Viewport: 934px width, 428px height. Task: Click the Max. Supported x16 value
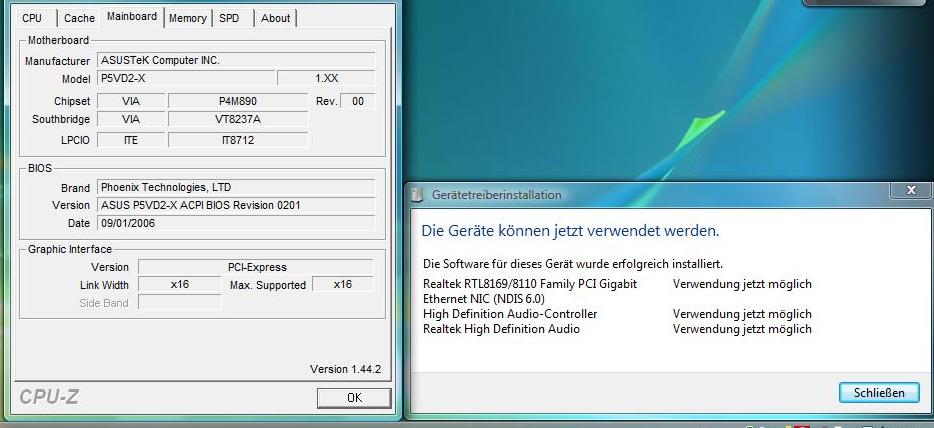click(x=343, y=285)
